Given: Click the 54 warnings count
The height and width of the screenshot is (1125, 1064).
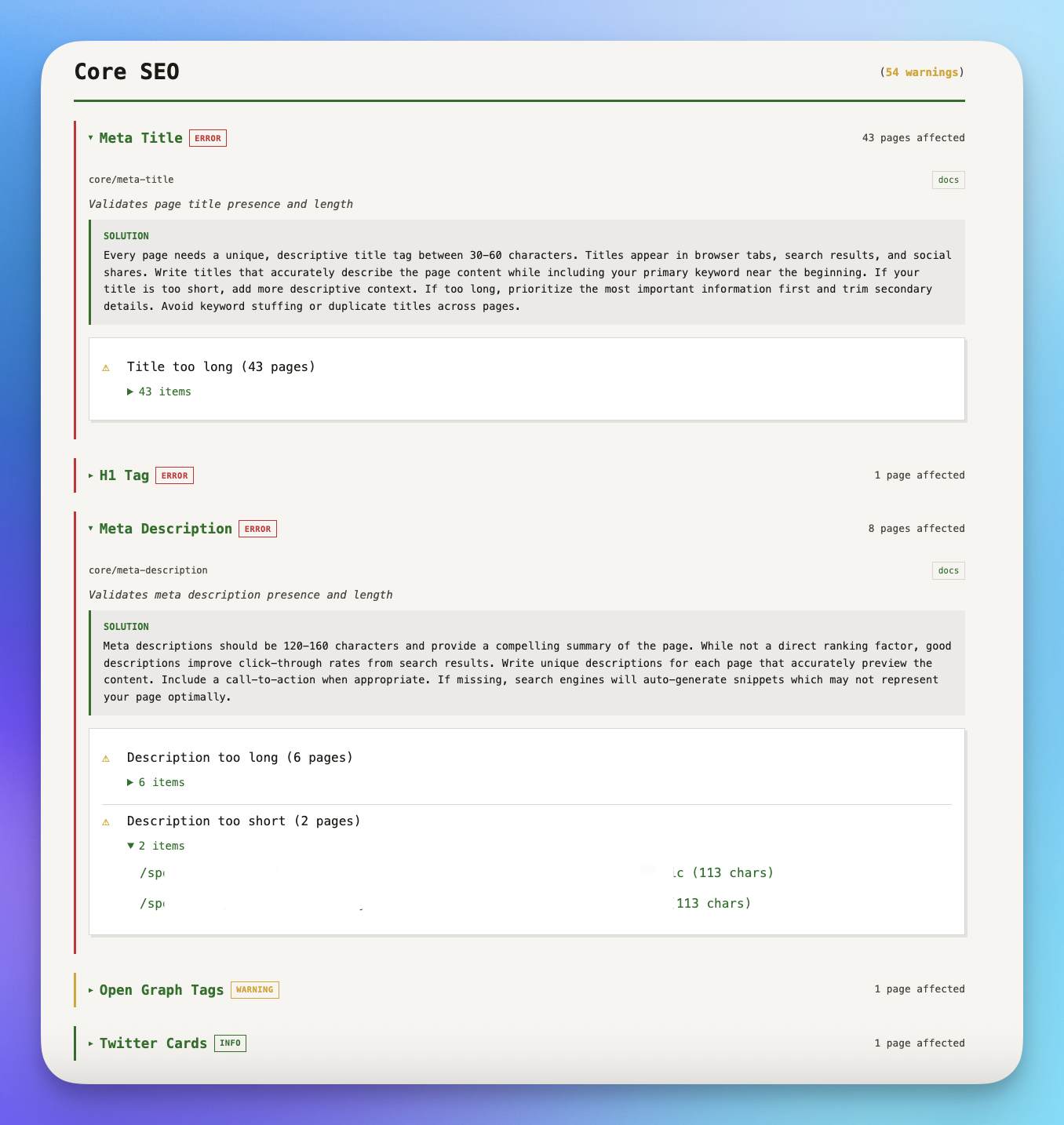Looking at the screenshot, I should [x=922, y=72].
